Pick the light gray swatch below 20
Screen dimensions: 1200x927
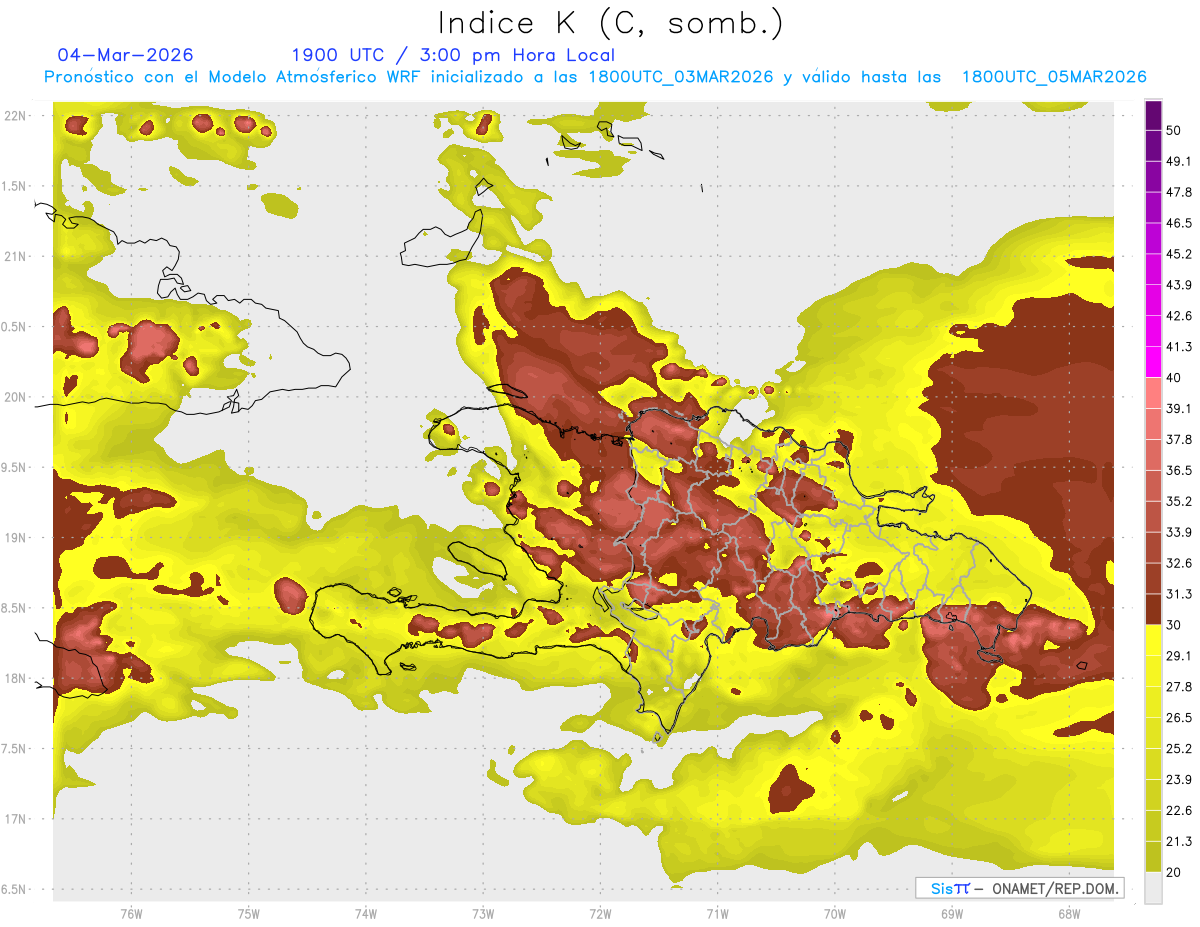[1153, 888]
